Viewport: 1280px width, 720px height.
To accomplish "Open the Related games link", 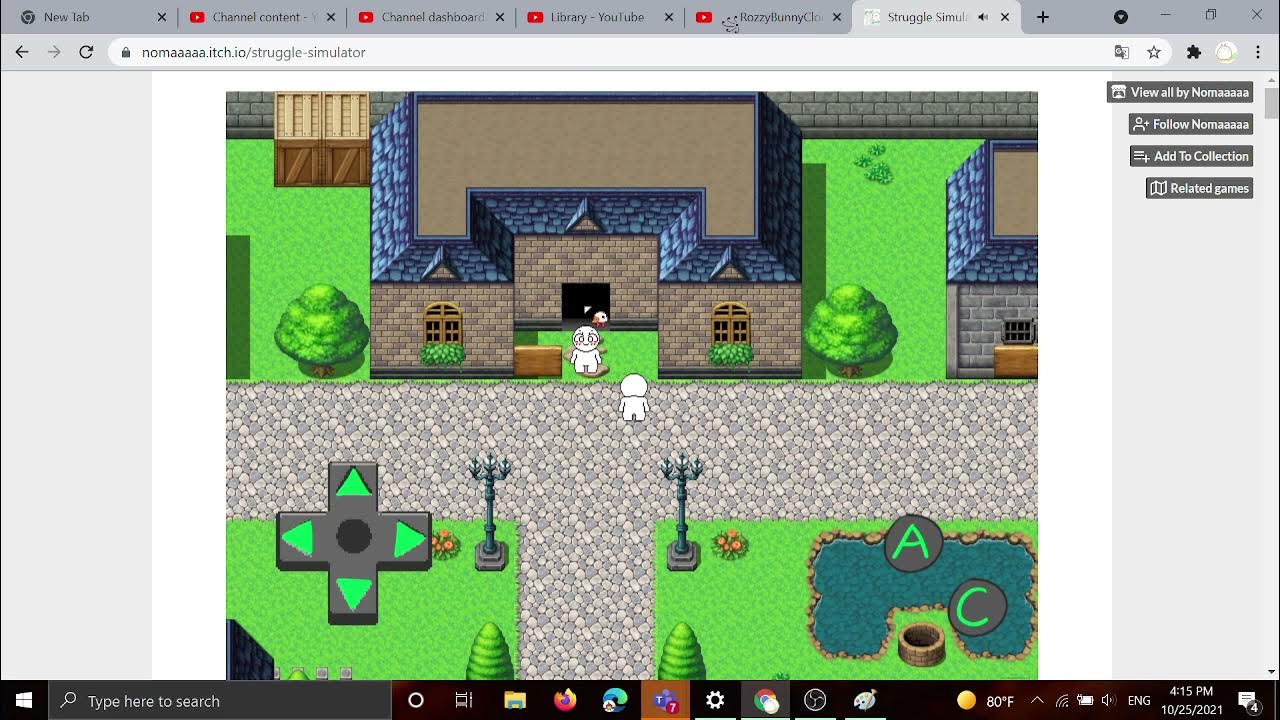I will pos(1200,188).
